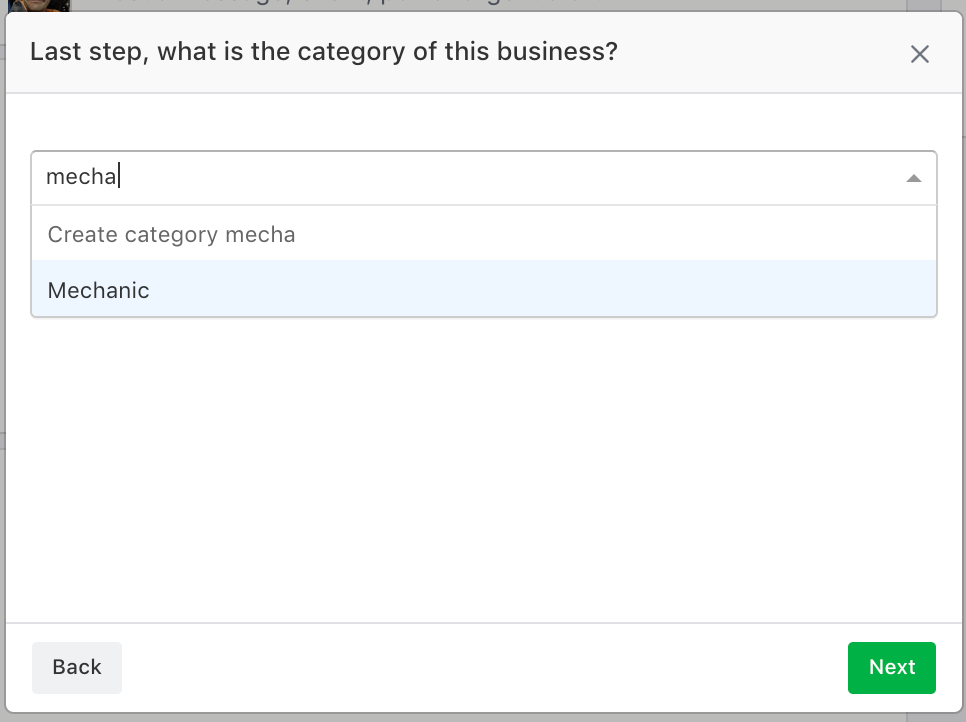Close the business category dialog
The height and width of the screenshot is (722, 966).
pyautogui.click(x=919, y=54)
